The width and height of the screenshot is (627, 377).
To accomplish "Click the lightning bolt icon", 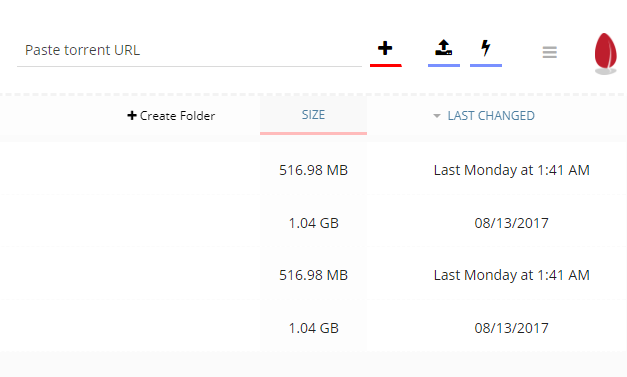I will tap(485, 48).
